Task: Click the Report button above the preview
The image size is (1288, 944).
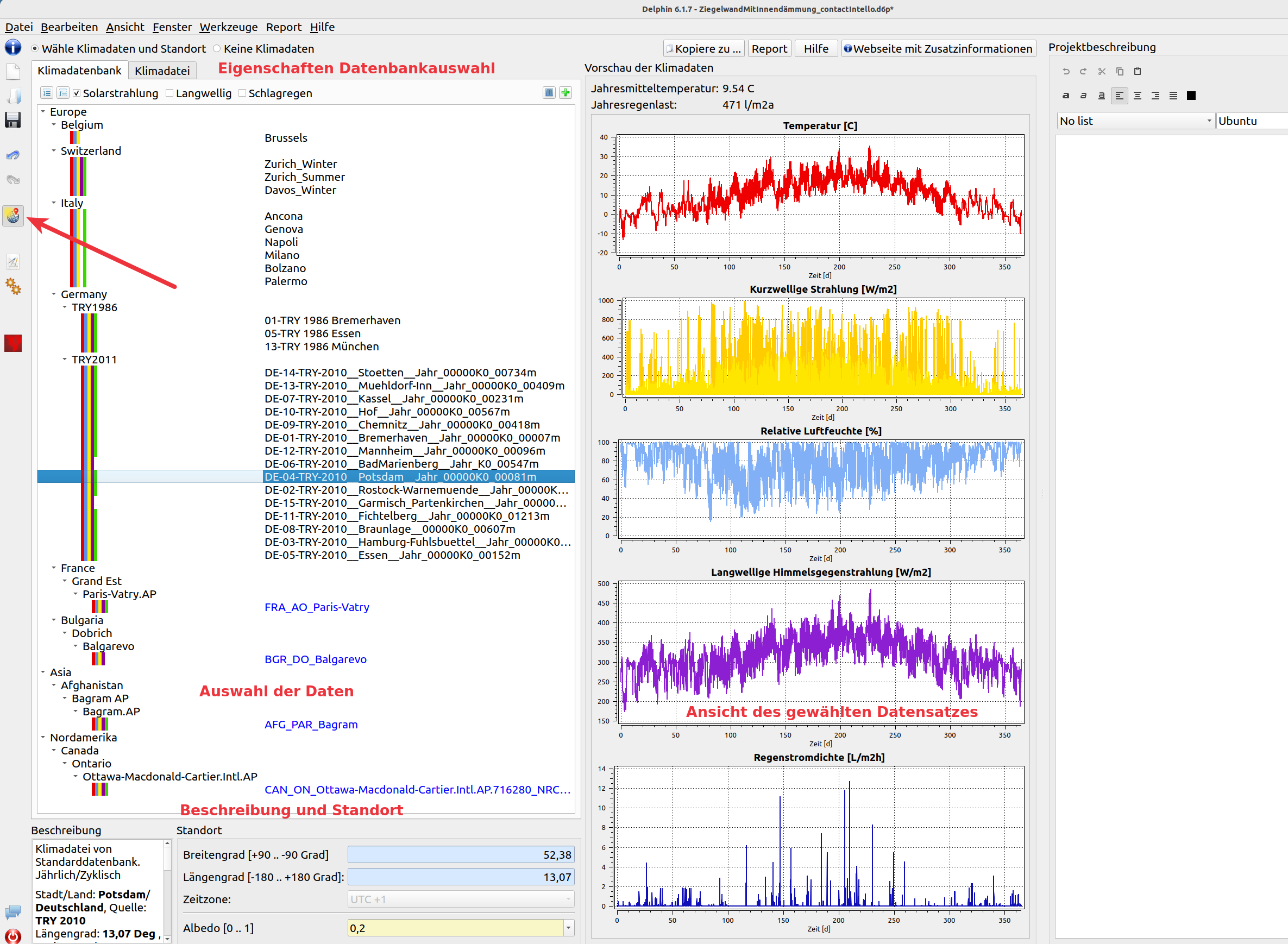Action: 769,48
